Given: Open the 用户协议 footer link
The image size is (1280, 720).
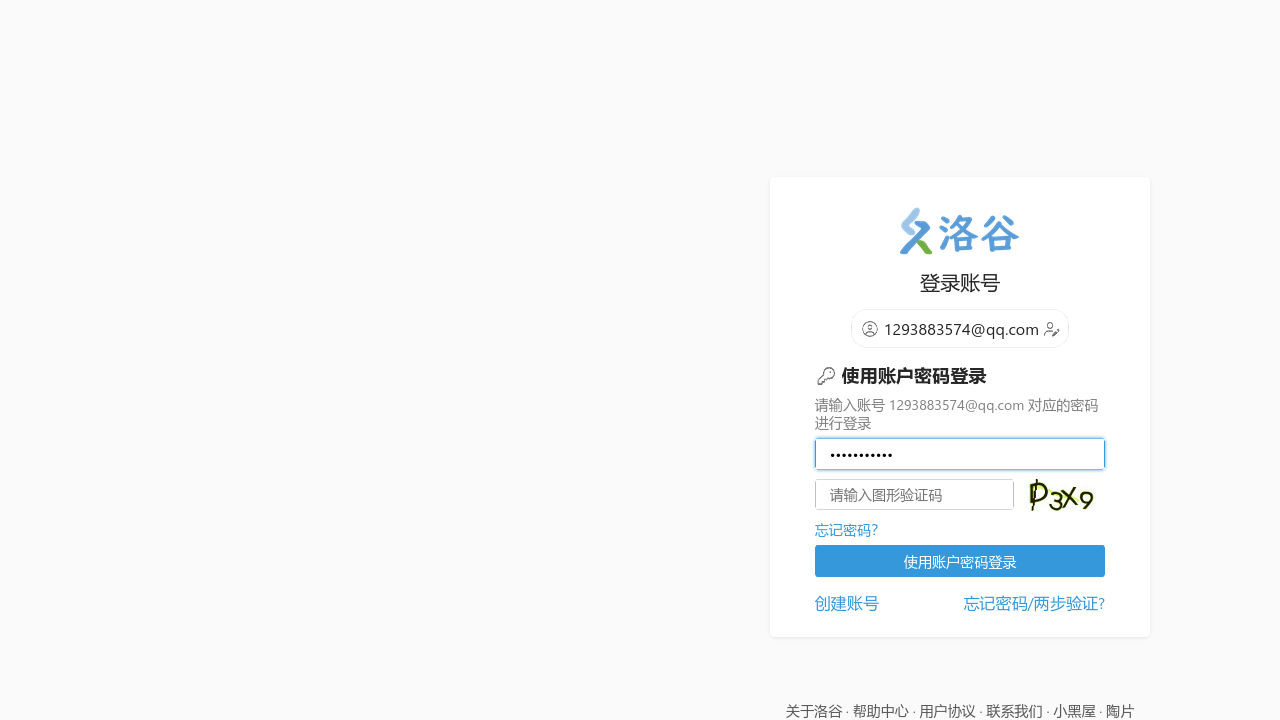Looking at the screenshot, I should (947, 711).
